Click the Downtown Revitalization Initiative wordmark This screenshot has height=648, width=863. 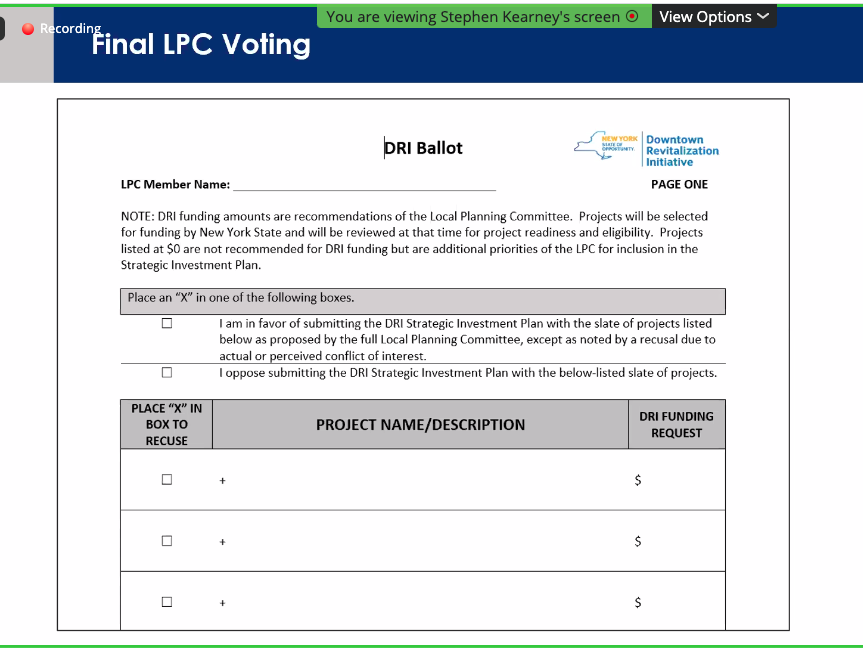683,148
